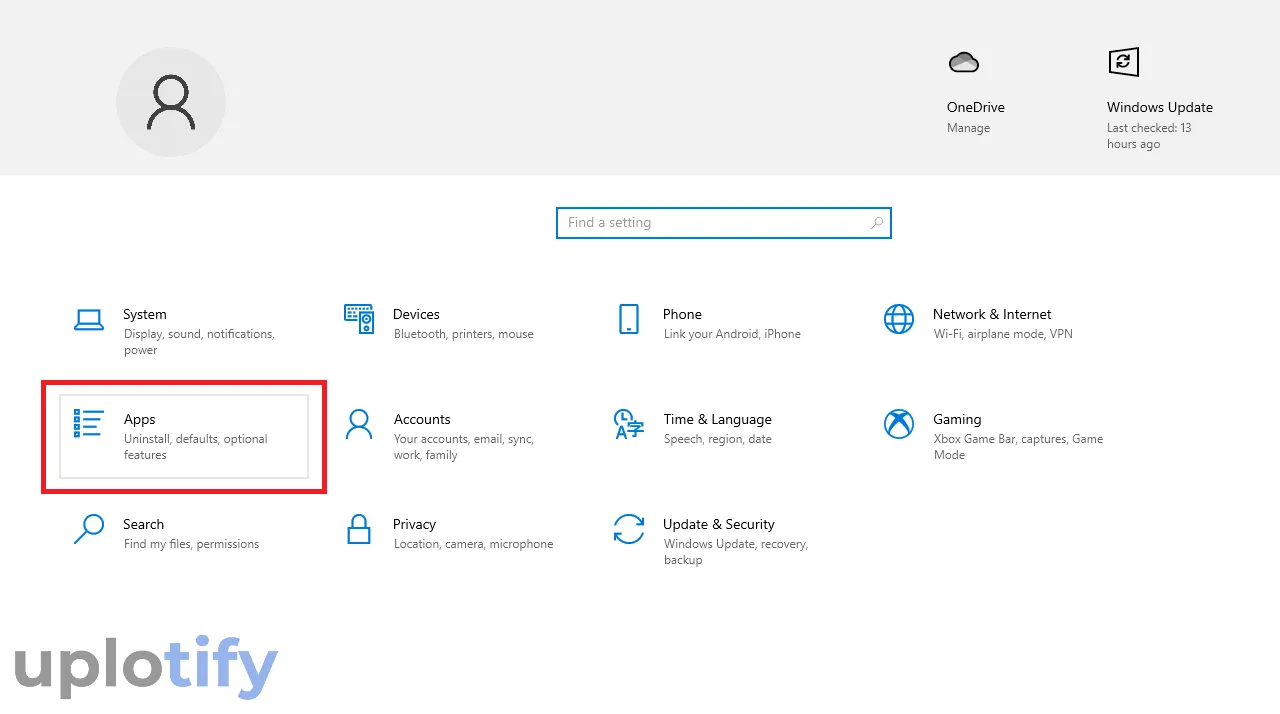The height and width of the screenshot is (714, 1280).
Task: Click the Apps list icon
Action: point(89,423)
